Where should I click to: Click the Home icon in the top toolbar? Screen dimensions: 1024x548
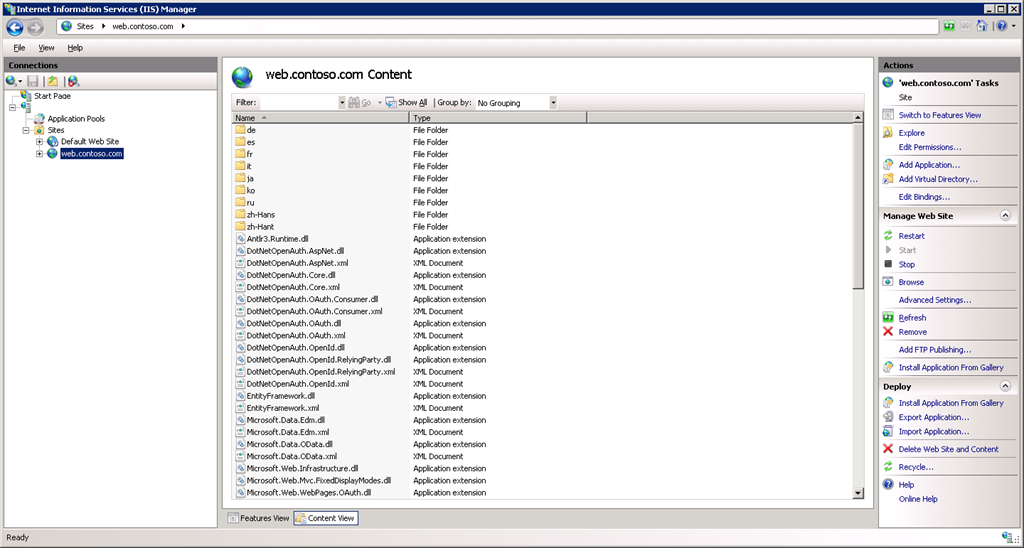982,26
